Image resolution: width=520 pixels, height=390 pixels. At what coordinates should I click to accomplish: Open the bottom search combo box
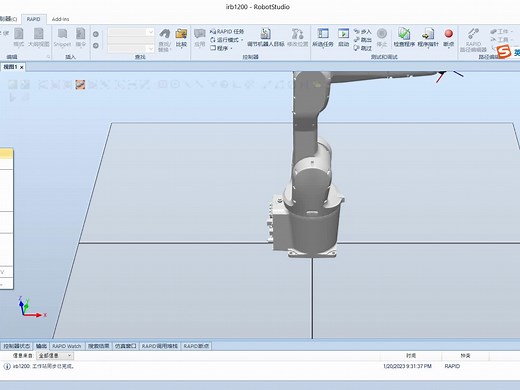131,49
